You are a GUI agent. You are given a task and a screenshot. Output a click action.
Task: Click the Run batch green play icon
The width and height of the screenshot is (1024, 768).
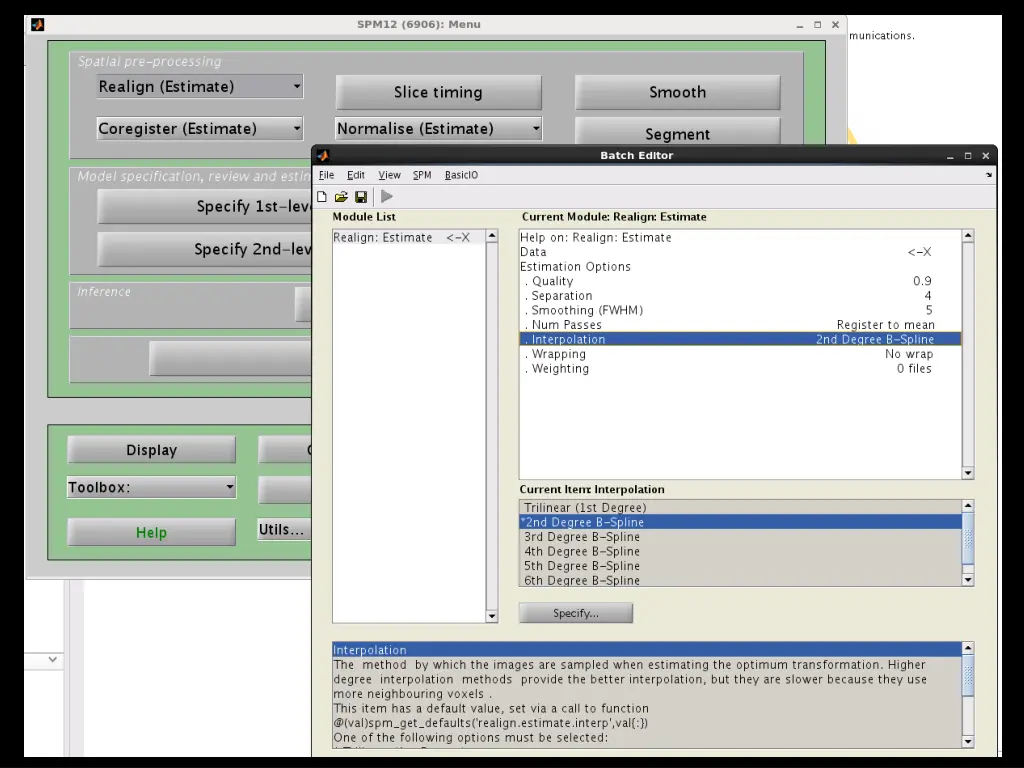[x=387, y=196]
